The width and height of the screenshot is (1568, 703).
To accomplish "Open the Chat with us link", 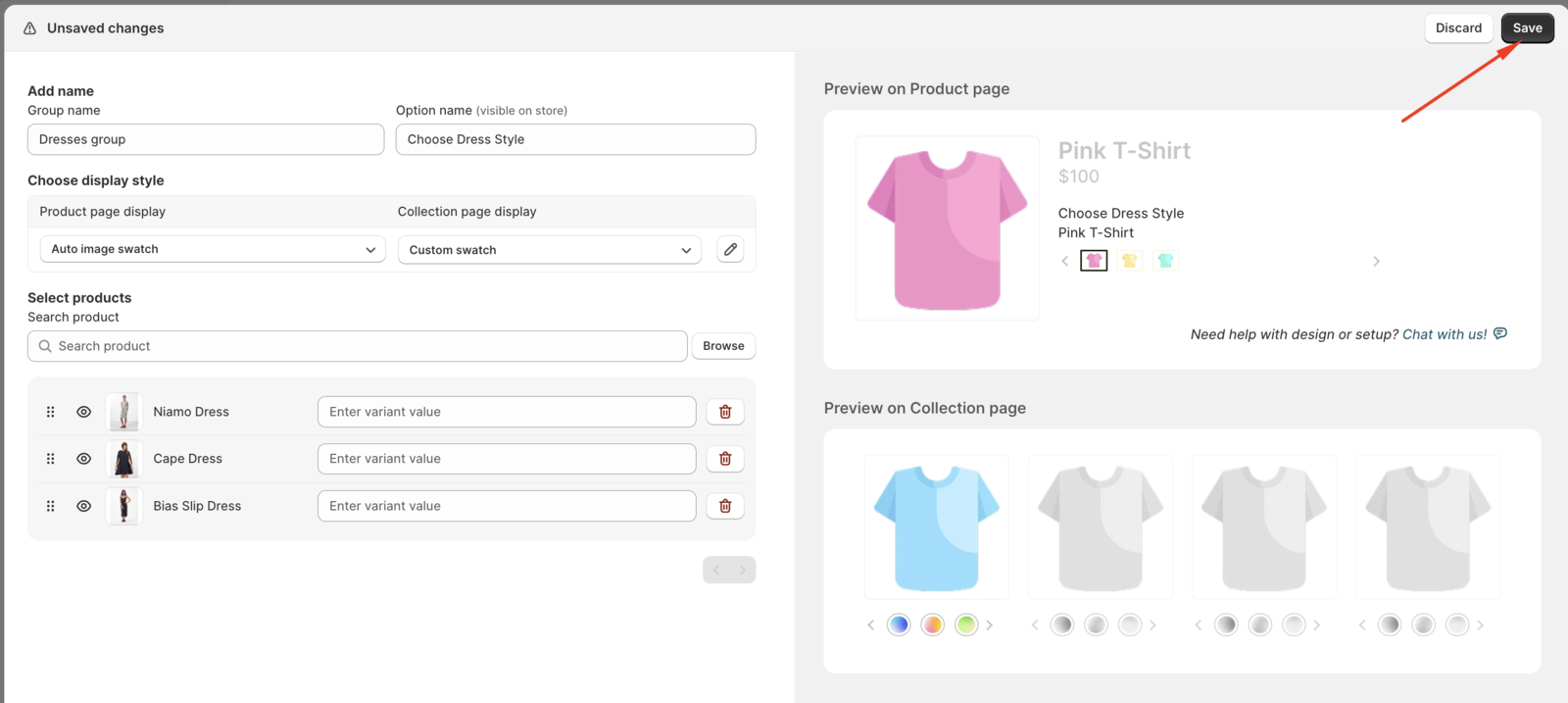I will [x=1445, y=334].
